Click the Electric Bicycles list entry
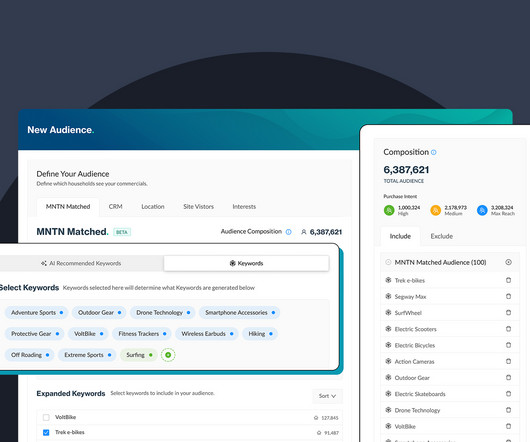This screenshot has height=442, width=530. pos(415,345)
